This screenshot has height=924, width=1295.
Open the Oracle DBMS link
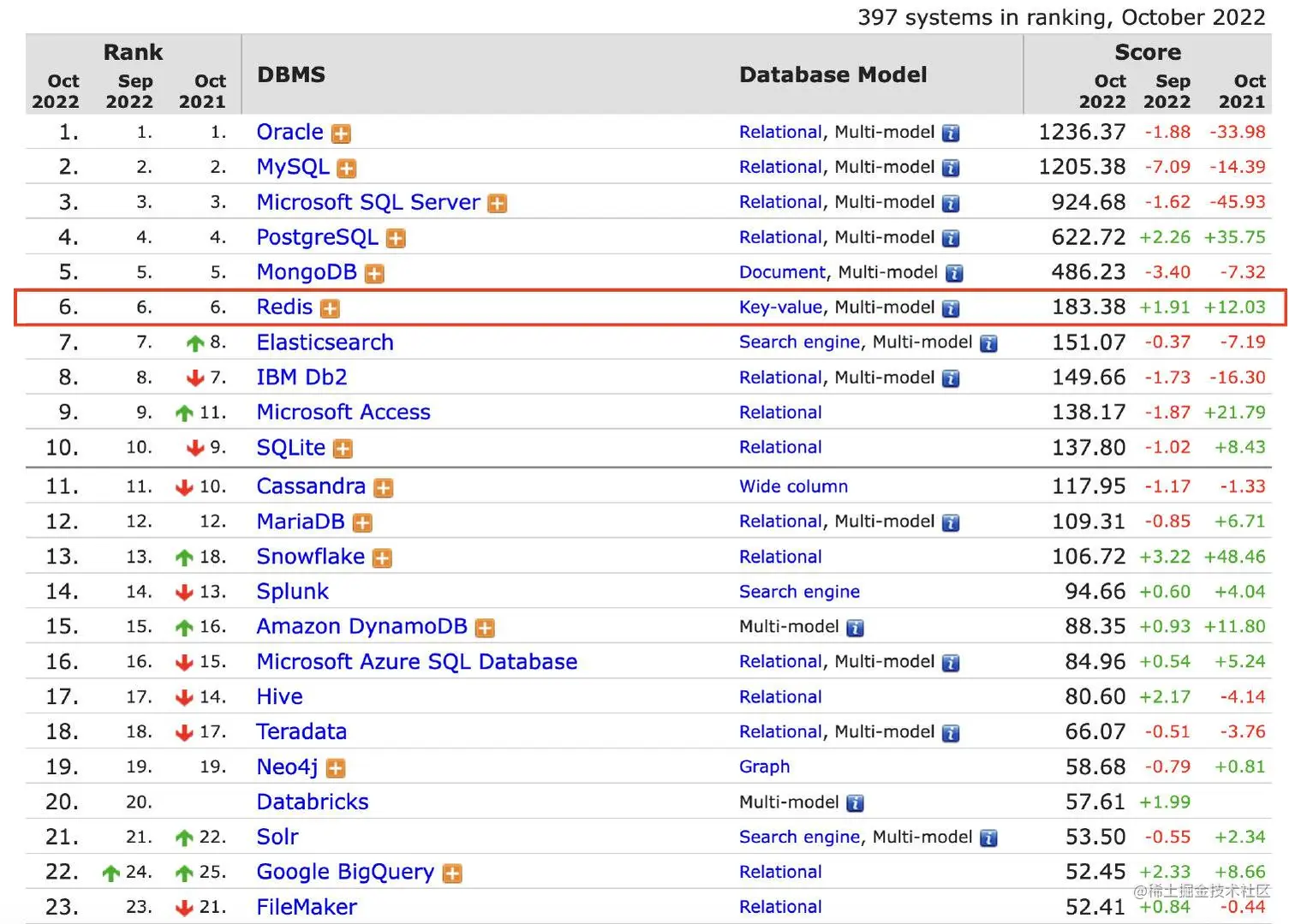click(x=289, y=132)
